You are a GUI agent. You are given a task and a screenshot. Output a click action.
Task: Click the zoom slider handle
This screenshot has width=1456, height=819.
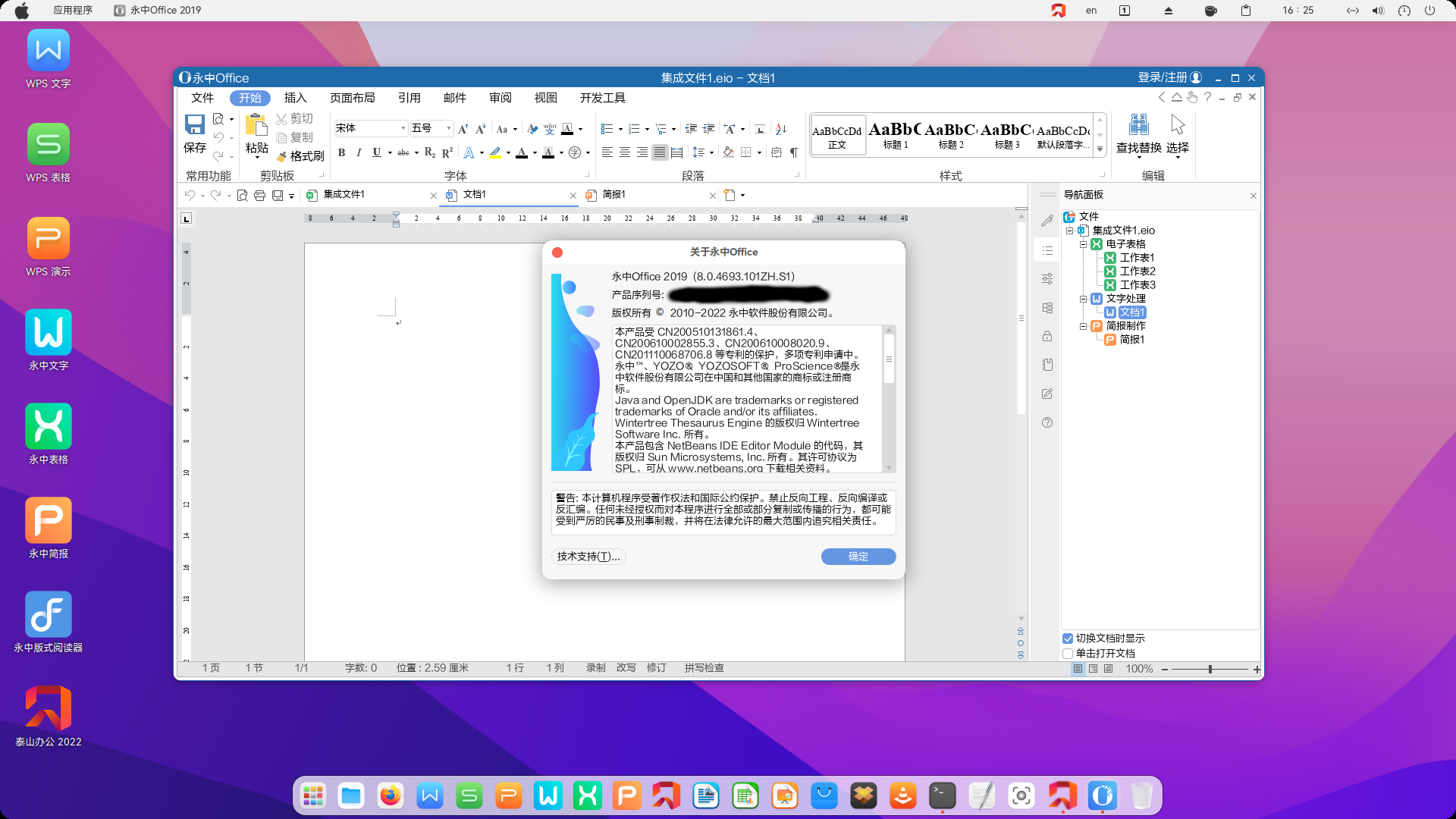pos(1210,669)
